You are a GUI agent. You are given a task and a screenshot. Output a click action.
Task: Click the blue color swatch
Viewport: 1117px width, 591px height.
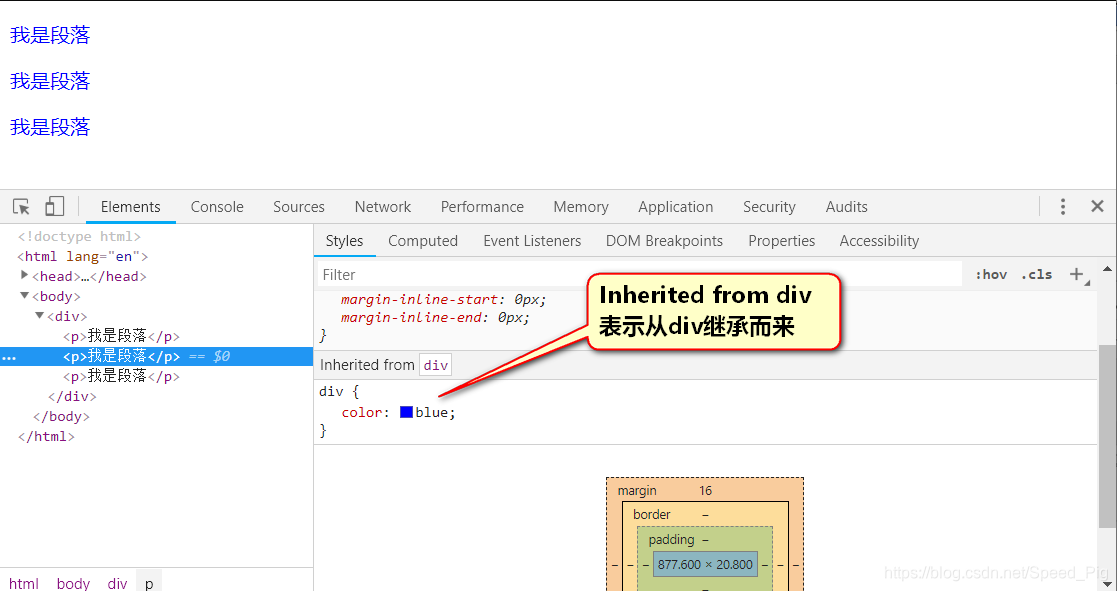(406, 412)
